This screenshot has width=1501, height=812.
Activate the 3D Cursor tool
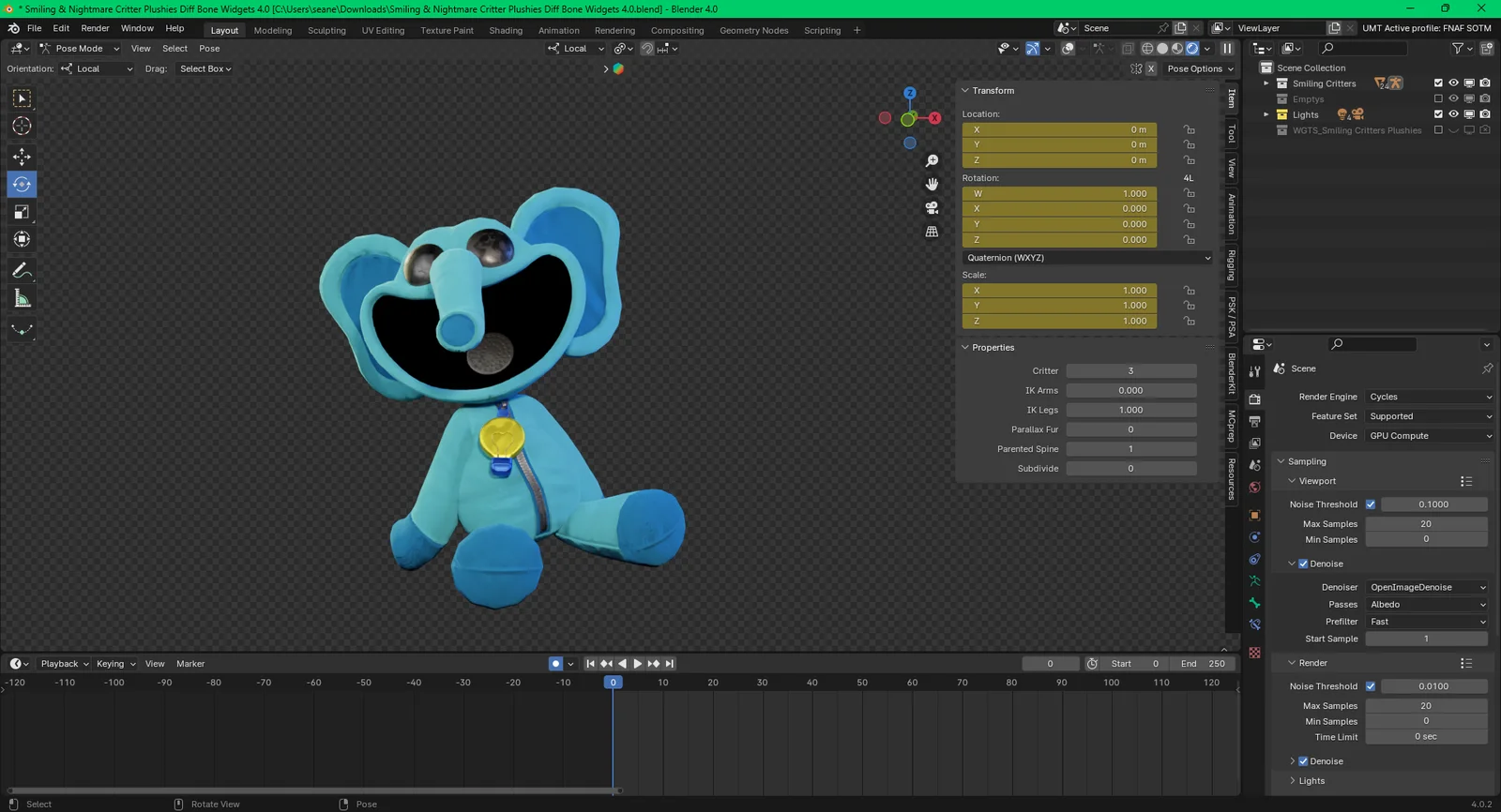pyautogui.click(x=22, y=126)
